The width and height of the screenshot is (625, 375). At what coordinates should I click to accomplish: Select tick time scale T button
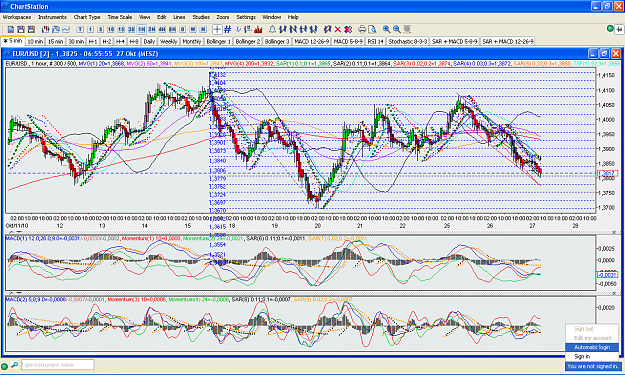80,29
